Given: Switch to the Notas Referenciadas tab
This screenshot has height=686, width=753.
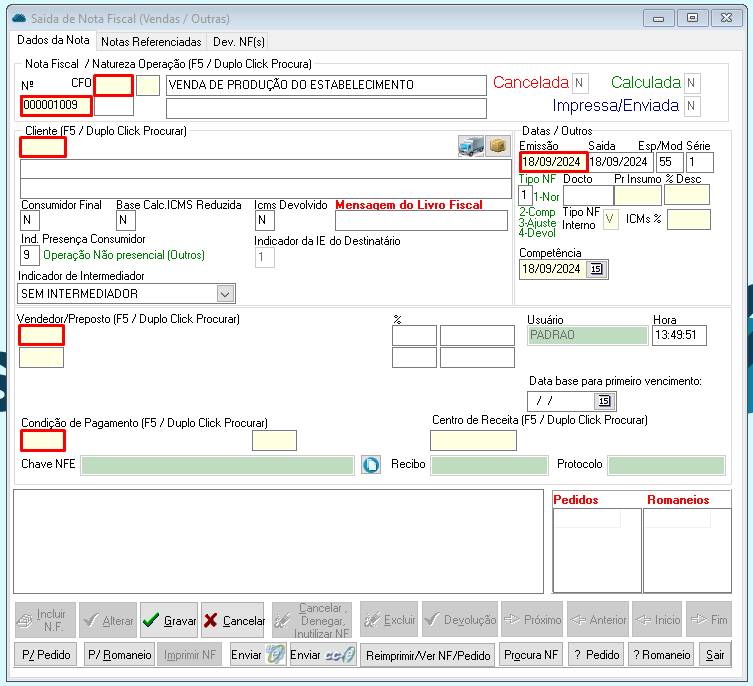Looking at the screenshot, I should coord(151,42).
